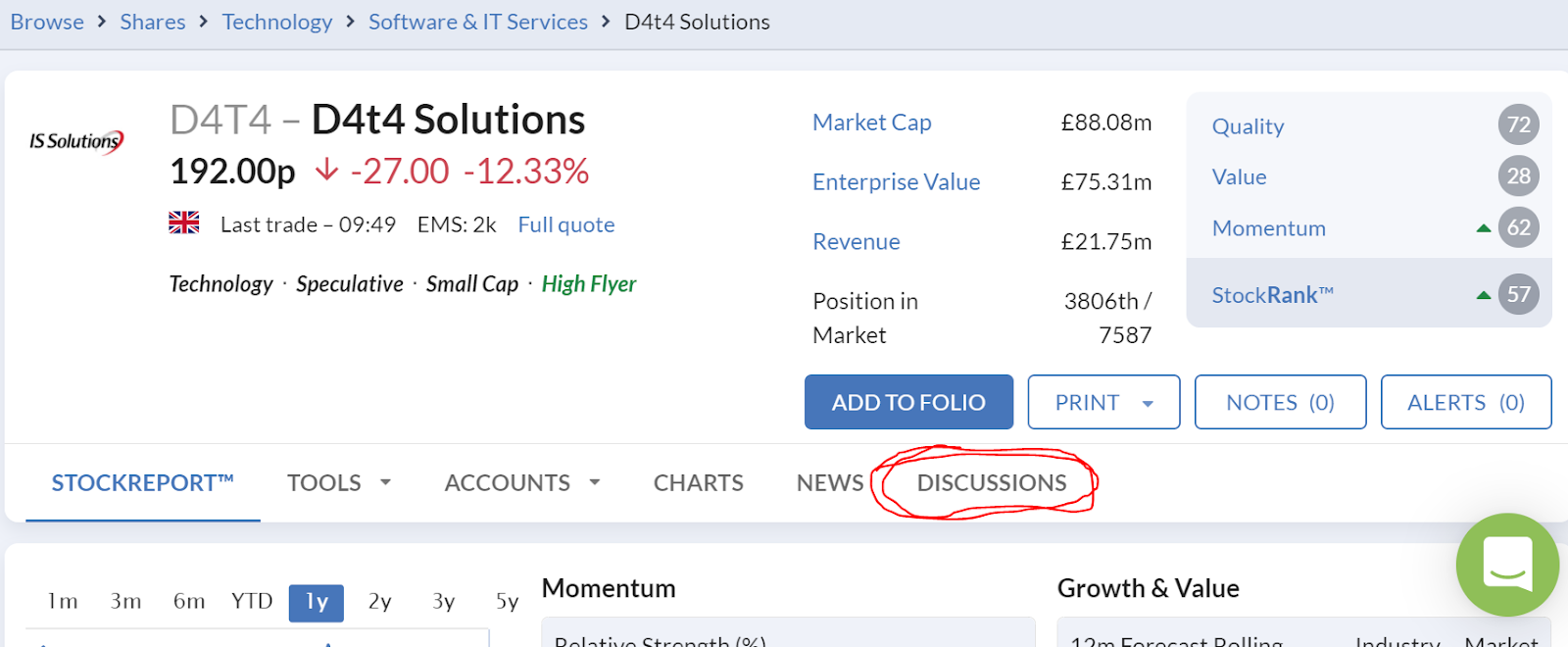This screenshot has width=1568, height=647.
Task: Click the red down-arrow price change icon
Action: pyautogui.click(x=326, y=171)
